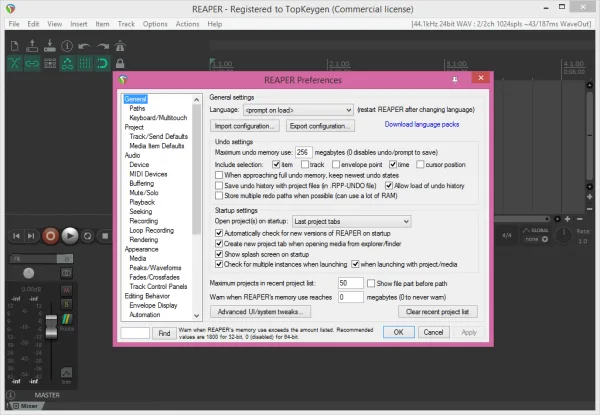This screenshot has width=600, height=415.
Task: Click the pin icon in Preferences title bar
Action: [455, 80]
